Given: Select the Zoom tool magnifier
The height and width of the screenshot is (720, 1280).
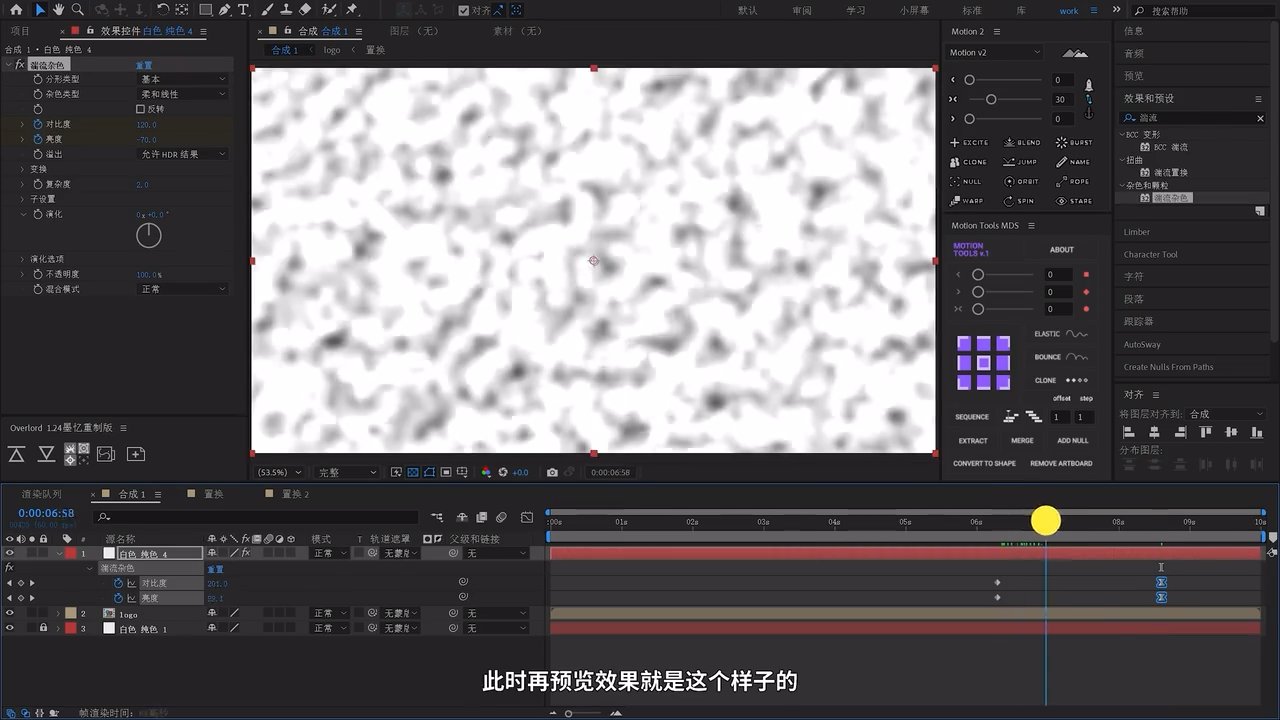Looking at the screenshot, I should point(78,10).
